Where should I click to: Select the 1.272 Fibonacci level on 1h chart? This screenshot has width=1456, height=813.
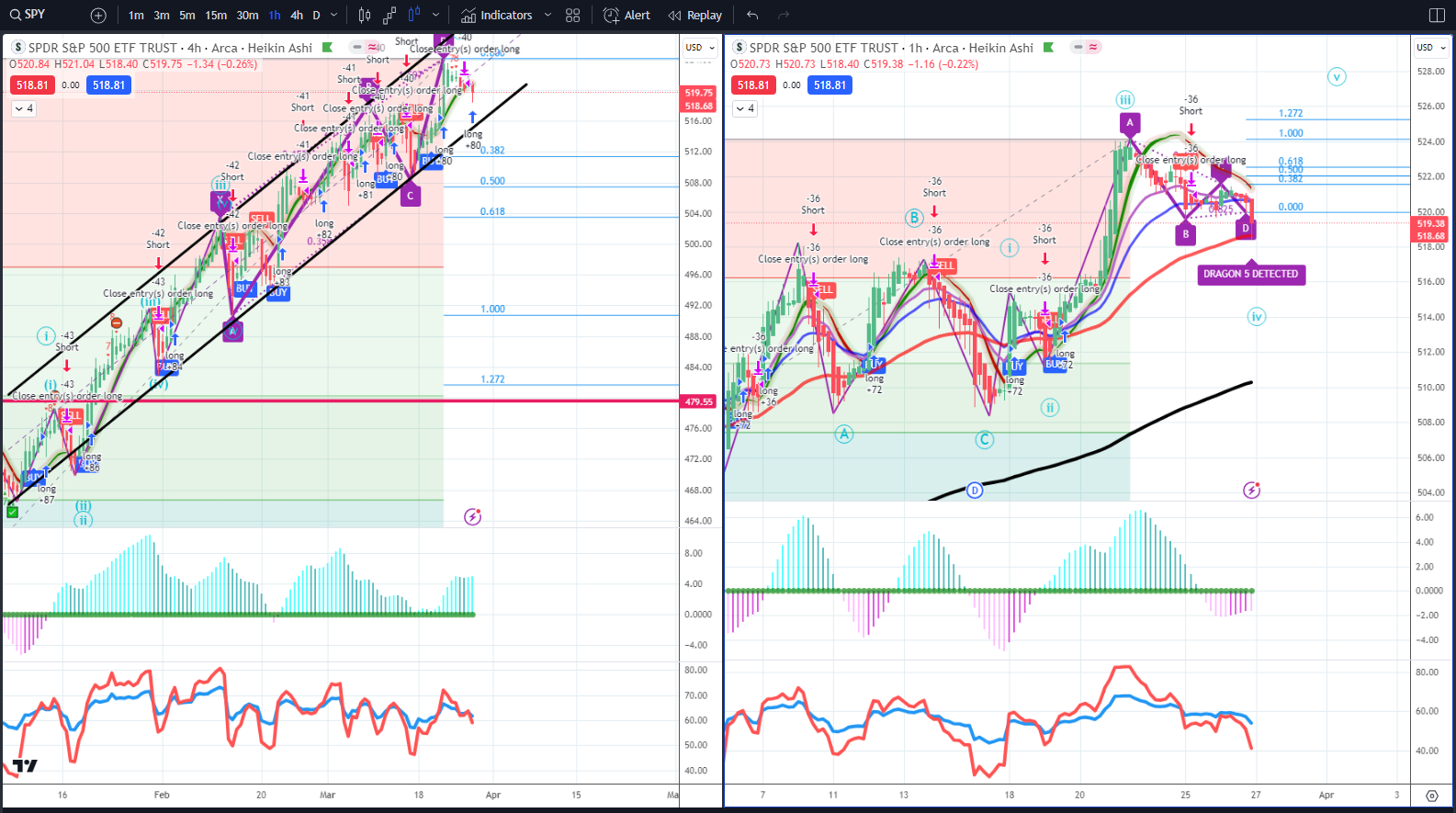tap(1291, 114)
